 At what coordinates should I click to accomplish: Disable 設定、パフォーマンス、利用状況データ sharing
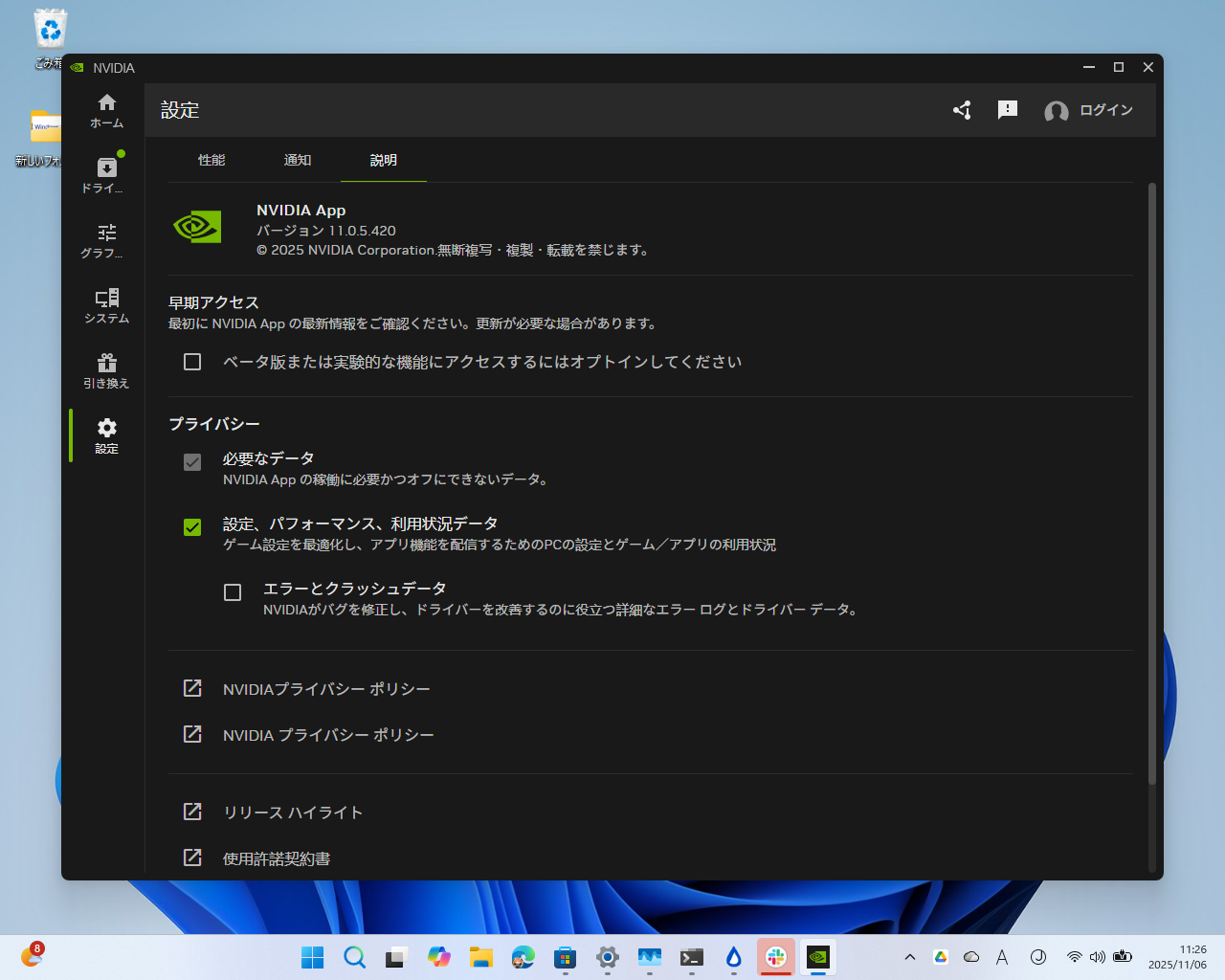[191, 527]
